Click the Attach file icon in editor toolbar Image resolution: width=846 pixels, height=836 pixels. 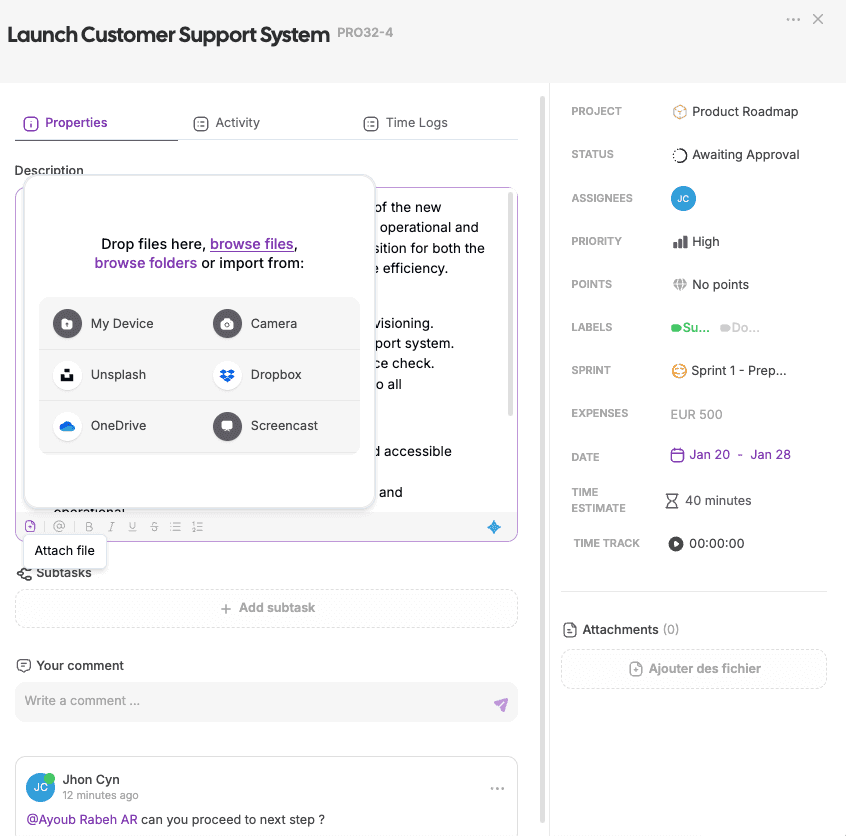pos(30,526)
